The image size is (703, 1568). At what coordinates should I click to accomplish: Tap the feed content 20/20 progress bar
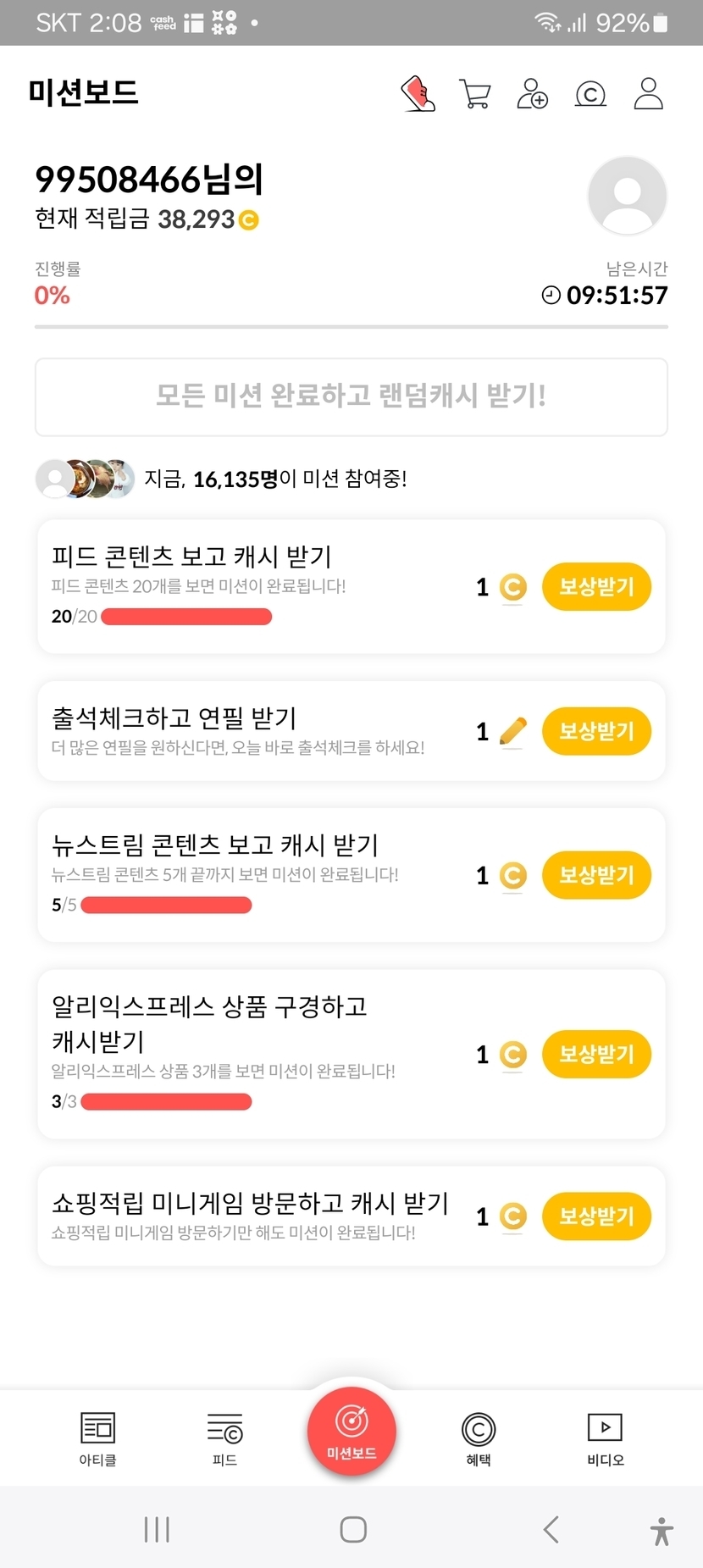(x=186, y=617)
